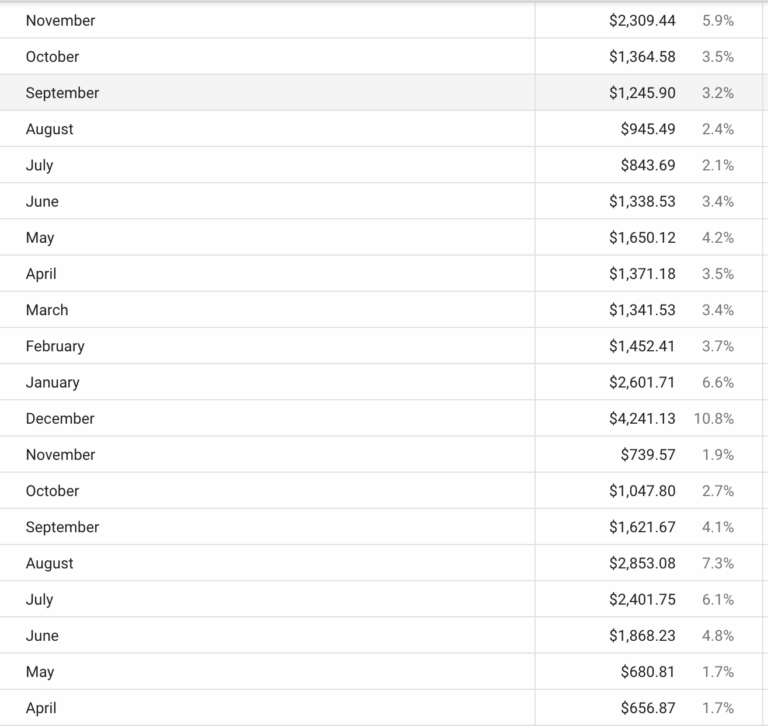Click the $843.69 July amount

click(x=648, y=165)
